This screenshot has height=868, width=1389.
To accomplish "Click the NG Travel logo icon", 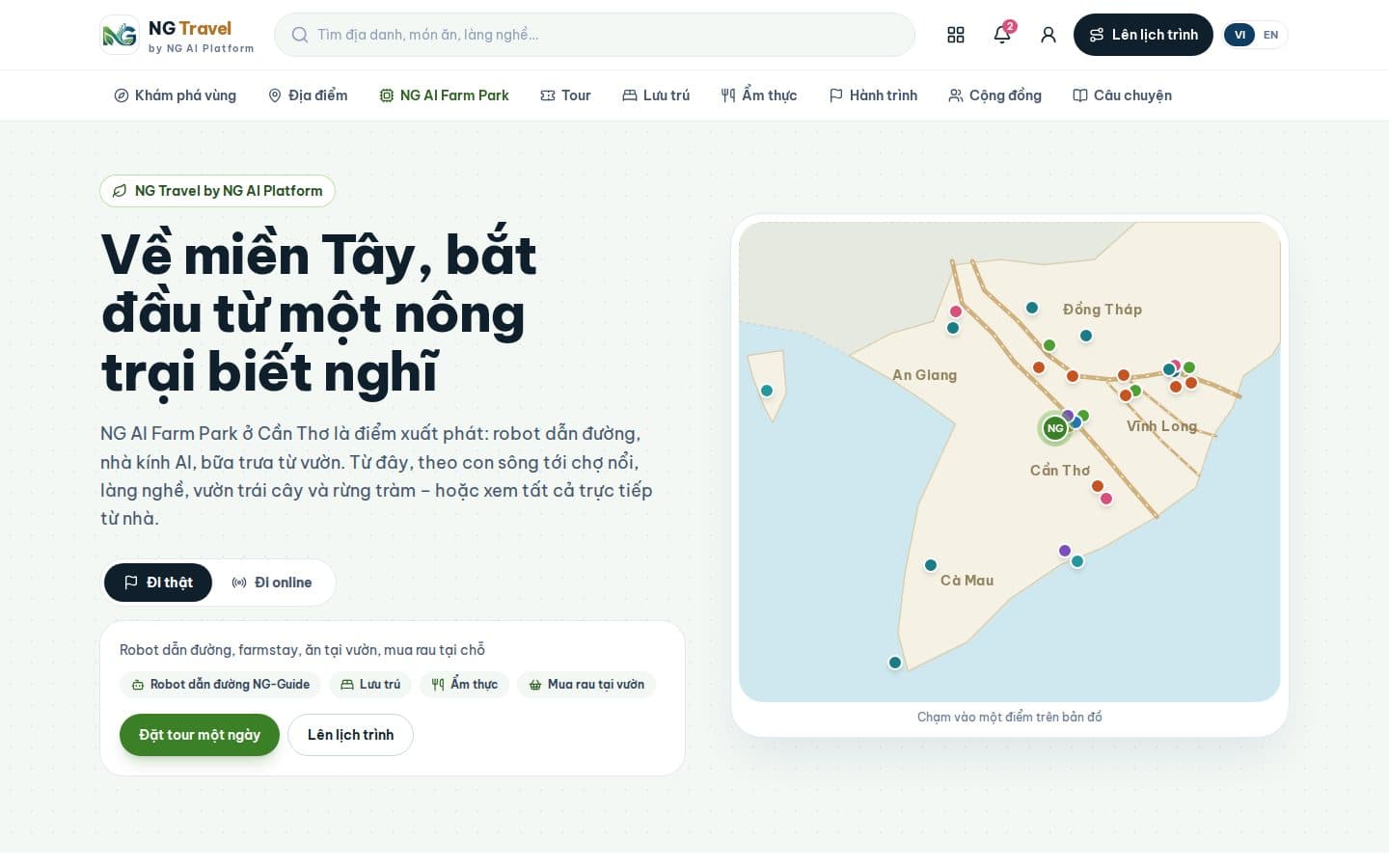I will coord(120,35).
